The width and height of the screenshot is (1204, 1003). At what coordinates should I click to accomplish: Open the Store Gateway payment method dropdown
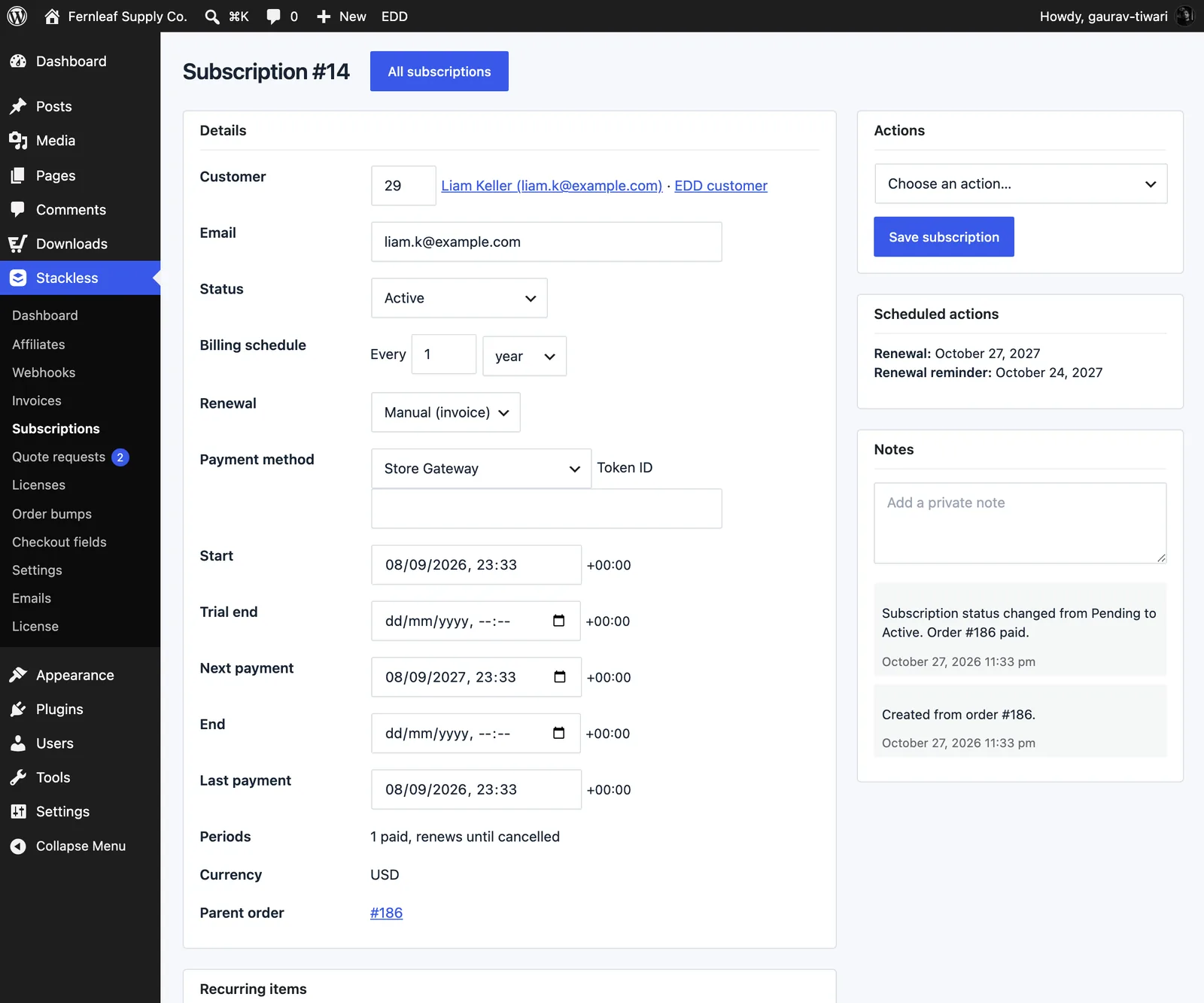coord(481,469)
